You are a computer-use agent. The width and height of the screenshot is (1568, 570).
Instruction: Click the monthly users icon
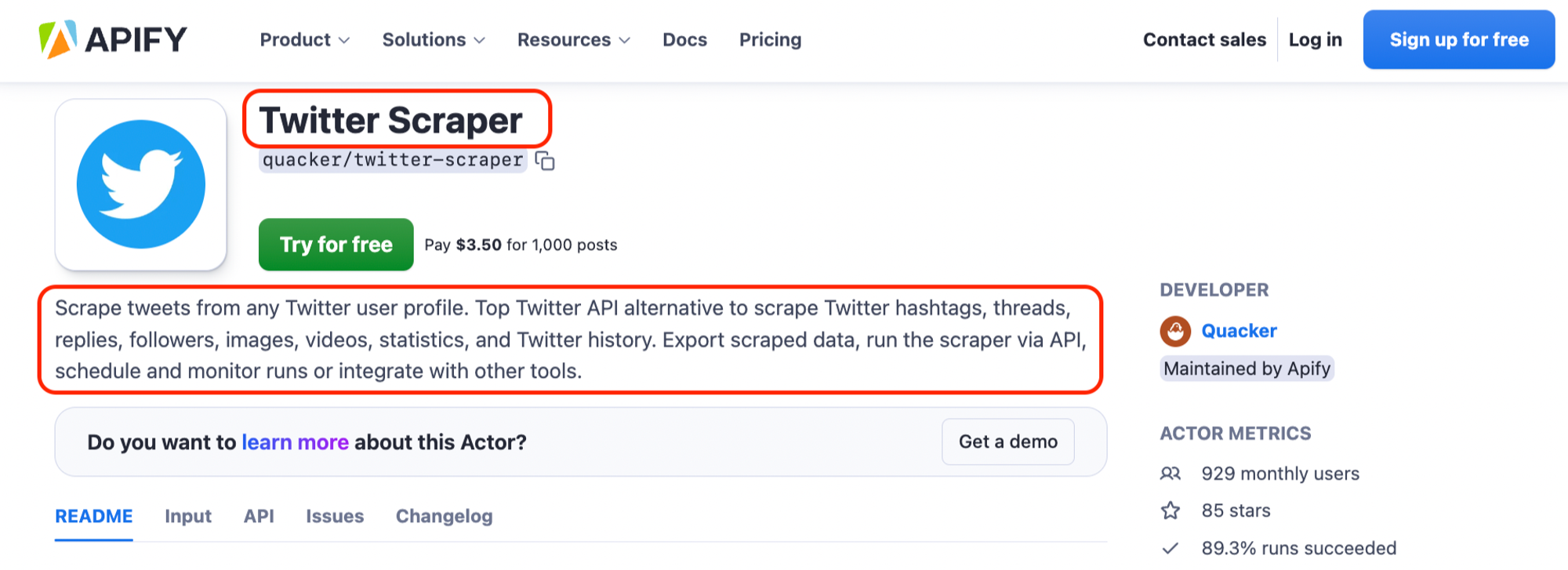(x=1171, y=474)
